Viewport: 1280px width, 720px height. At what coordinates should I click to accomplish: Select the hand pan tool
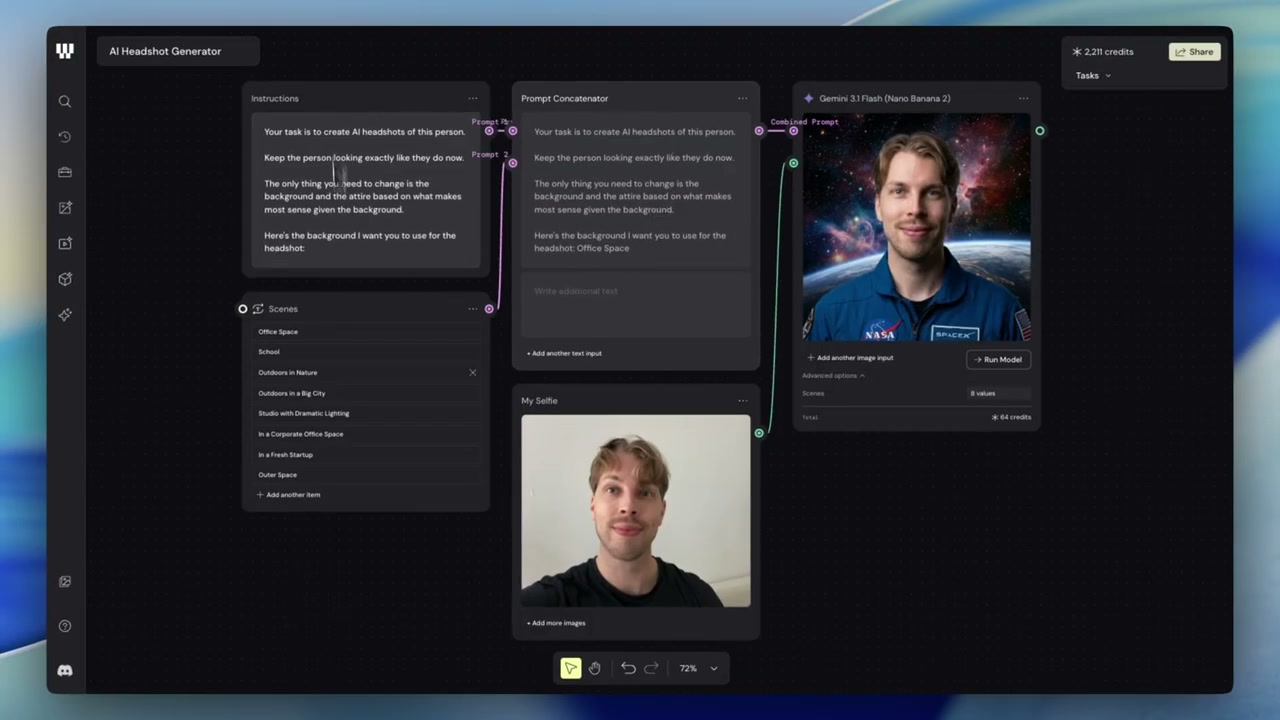click(595, 668)
